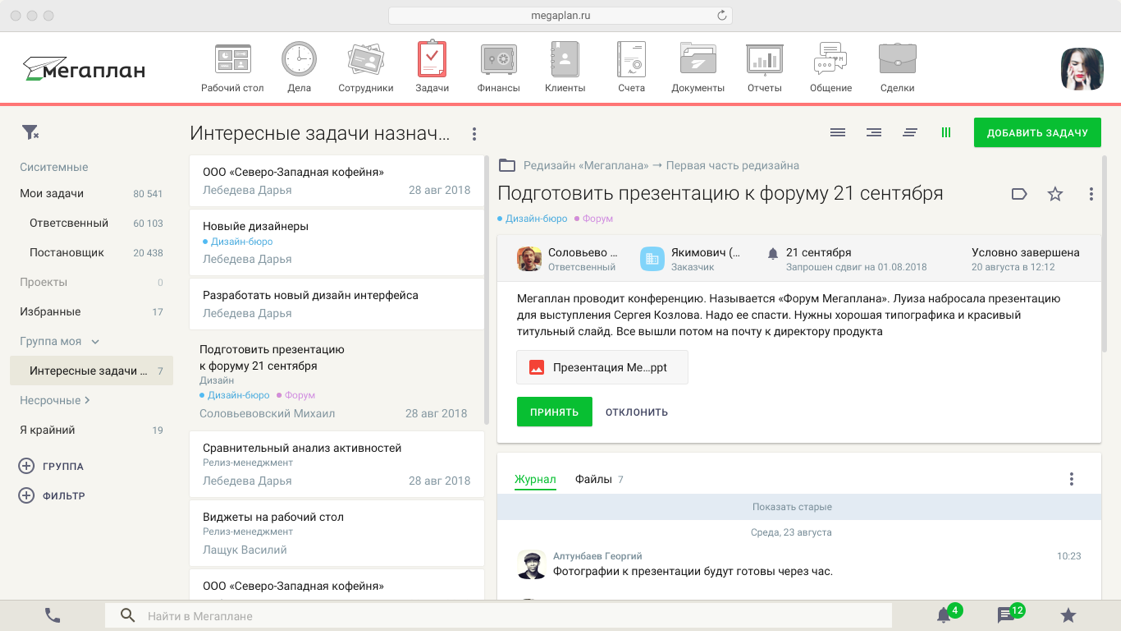Switch to the Журнал tab
The width and height of the screenshot is (1121, 631).
(x=535, y=480)
